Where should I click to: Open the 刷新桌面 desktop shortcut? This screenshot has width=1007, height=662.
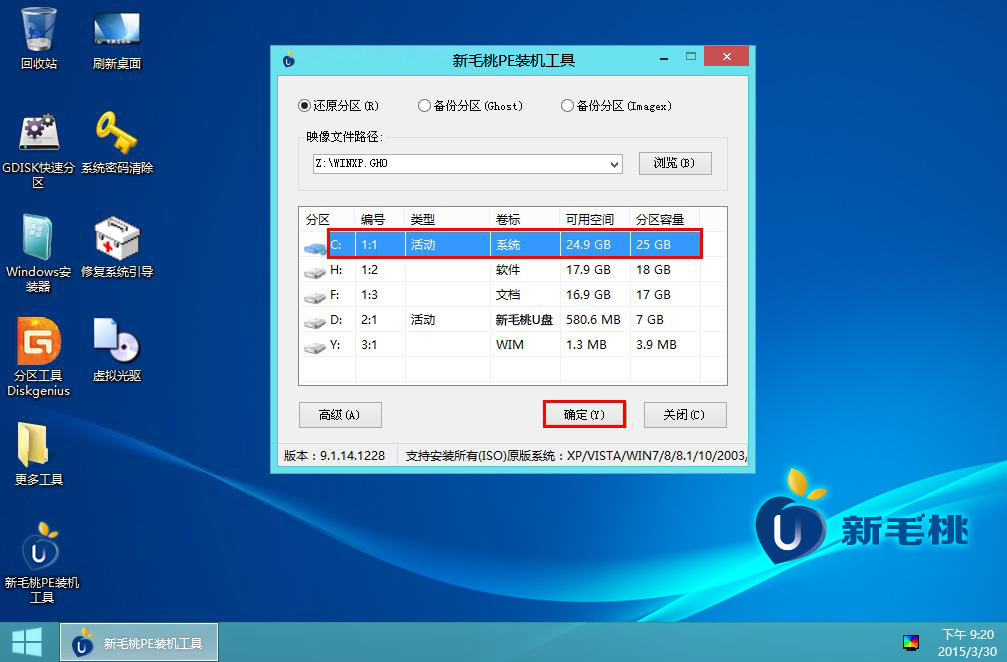(117, 30)
